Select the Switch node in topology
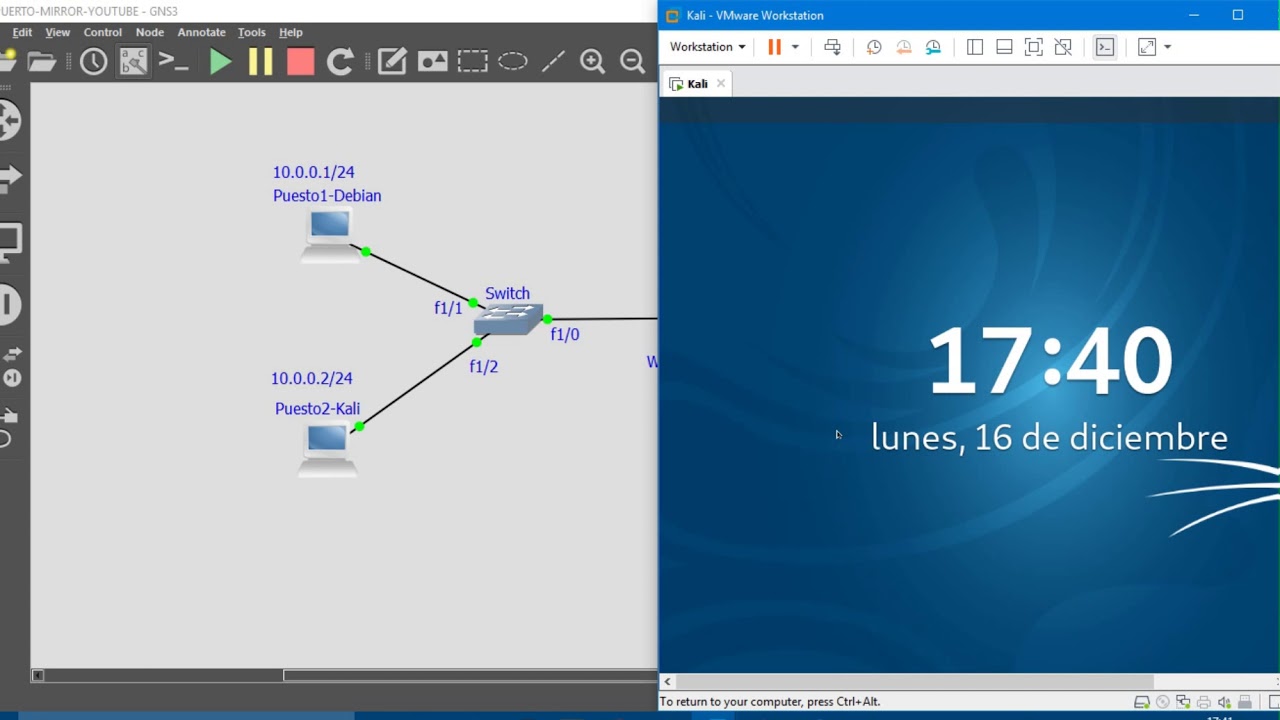This screenshot has width=1280, height=720. [x=508, y=319]
